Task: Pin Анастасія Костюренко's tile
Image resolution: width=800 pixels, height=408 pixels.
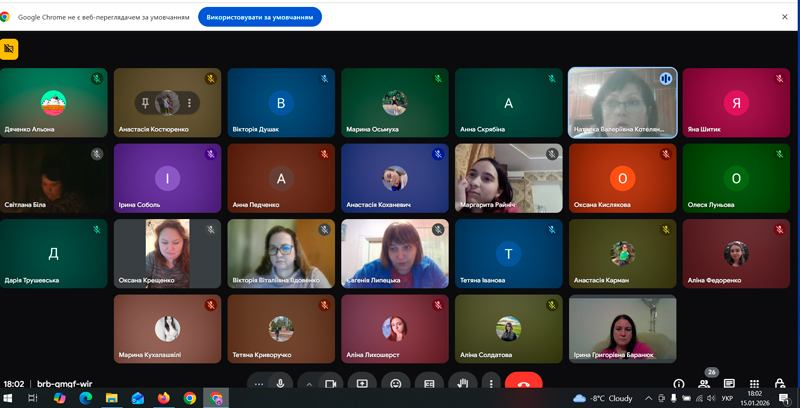Action: pyautogui.click(x=146, y=103)
